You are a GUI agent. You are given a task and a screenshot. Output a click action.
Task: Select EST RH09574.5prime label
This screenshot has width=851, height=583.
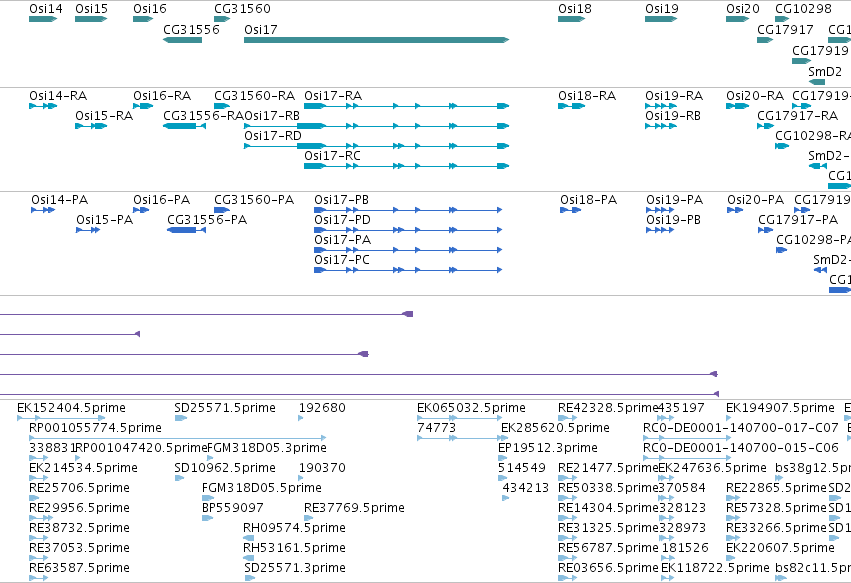click(x=294, y=528)
